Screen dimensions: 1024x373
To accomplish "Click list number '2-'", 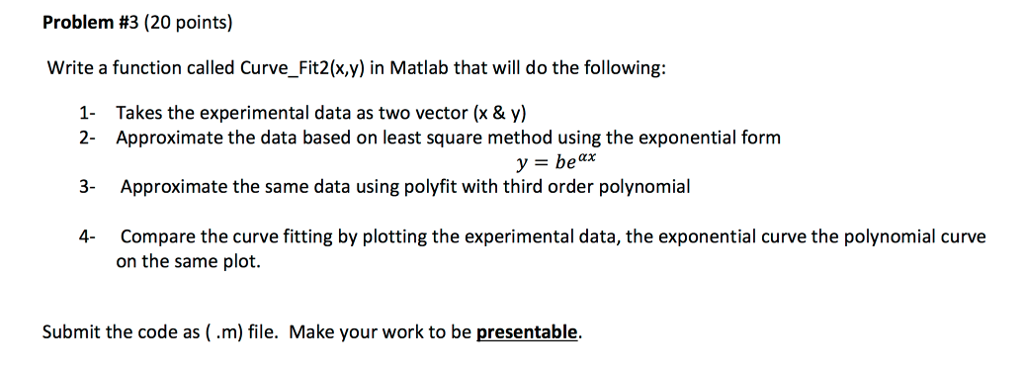I will [x=88, y=138].
